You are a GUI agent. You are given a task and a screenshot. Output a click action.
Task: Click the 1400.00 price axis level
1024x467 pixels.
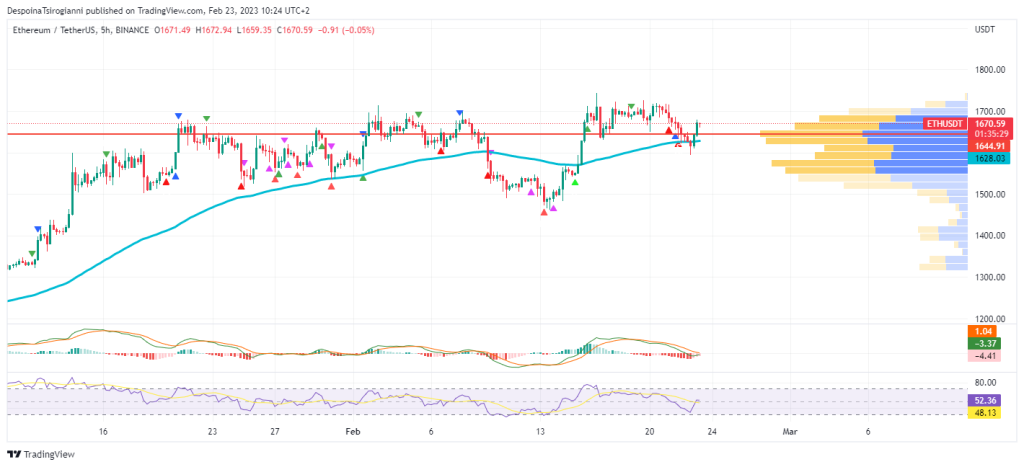point(990,236)
